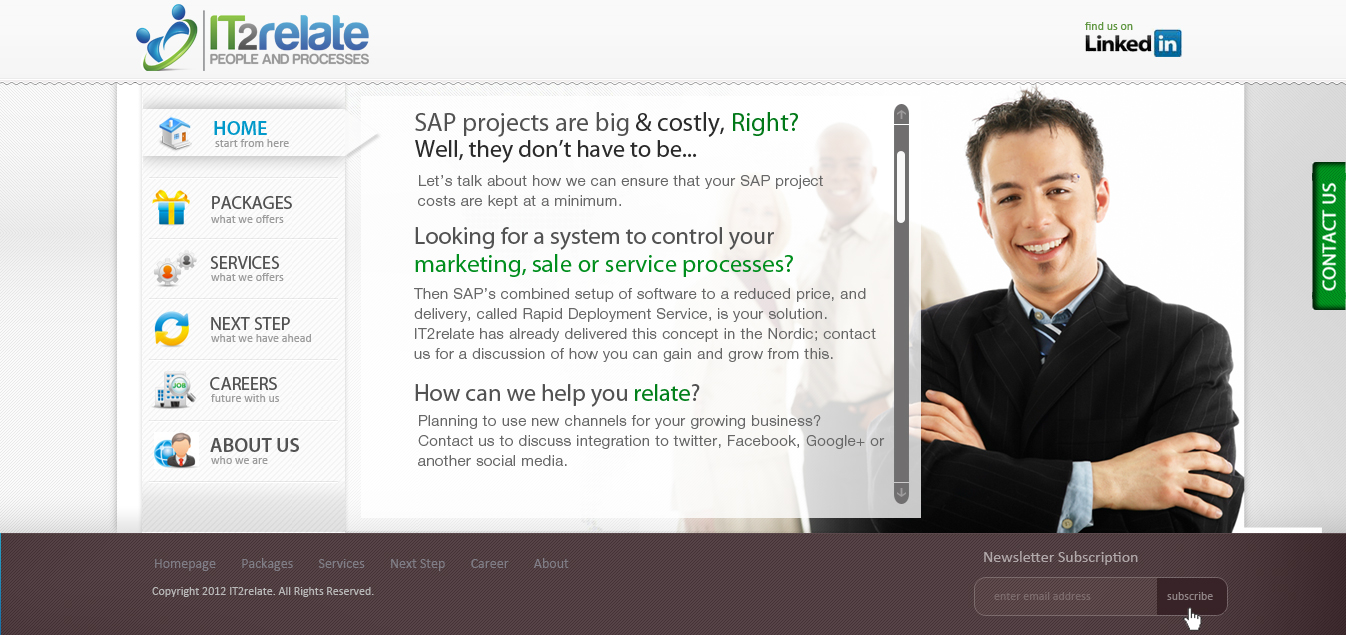Click the Home house icon
The width and height of the screenshot is (1346, 635).
click(174, 133)
